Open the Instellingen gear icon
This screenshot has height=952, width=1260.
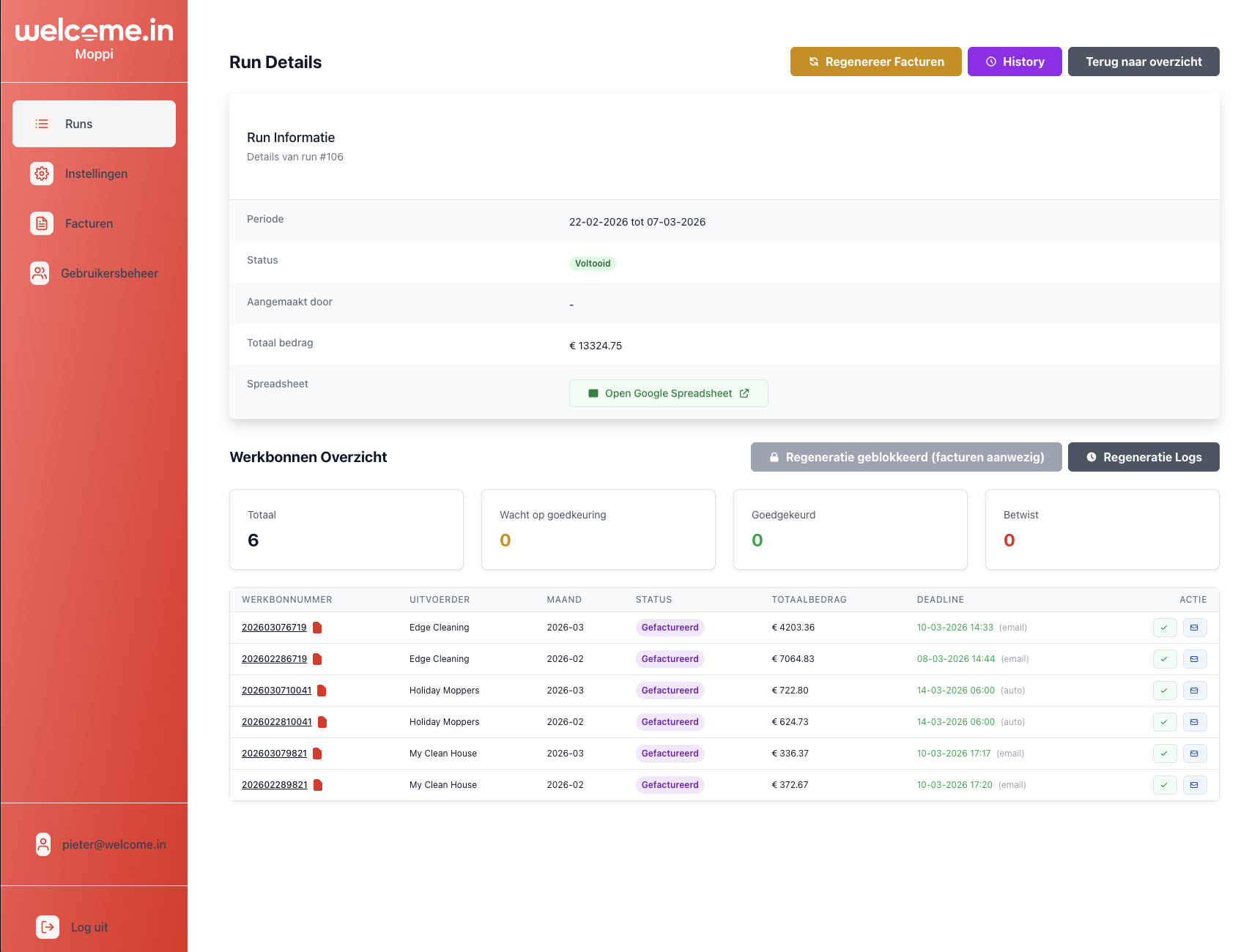pos(42,174)
